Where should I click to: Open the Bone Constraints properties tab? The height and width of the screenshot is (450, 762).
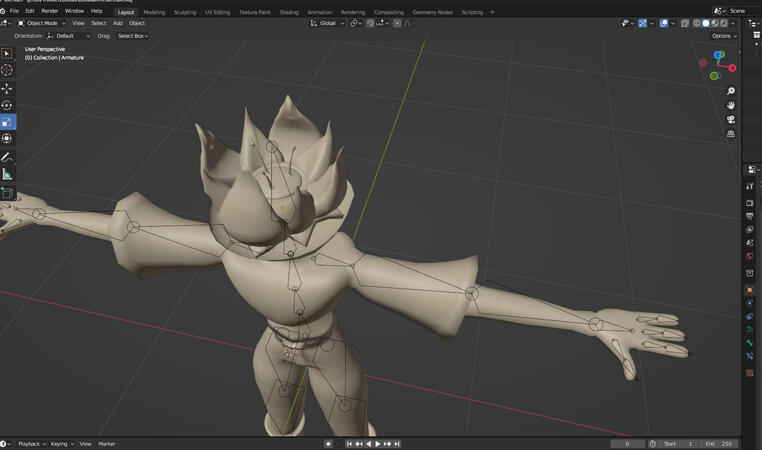[750, 356]
